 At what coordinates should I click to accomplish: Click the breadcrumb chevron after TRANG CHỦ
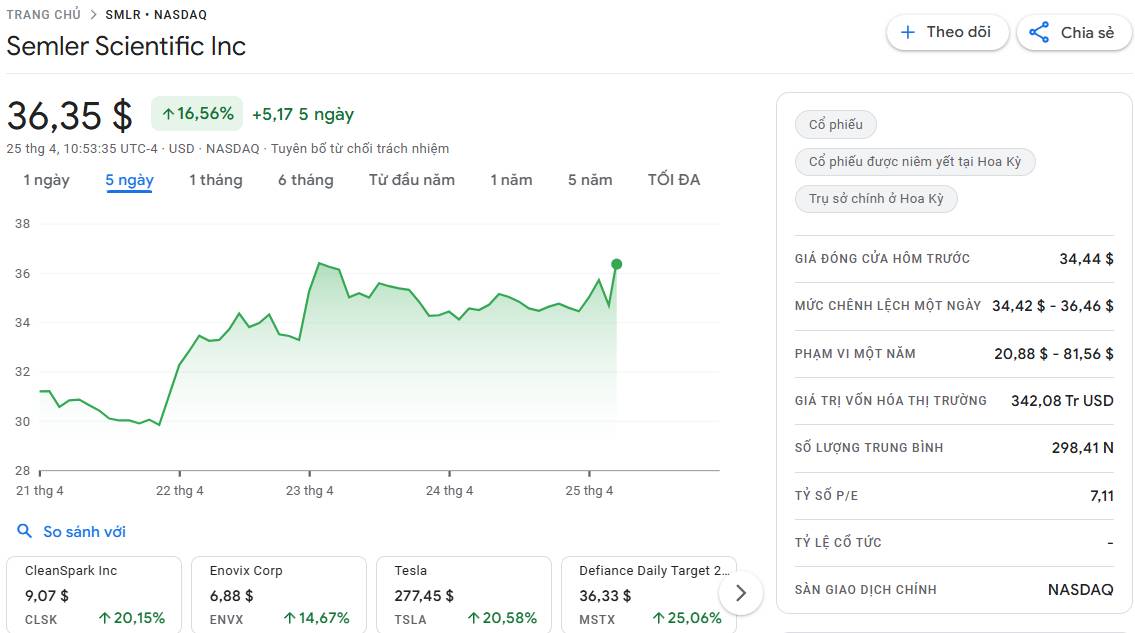pyautogui.click(x=93, y=15)
